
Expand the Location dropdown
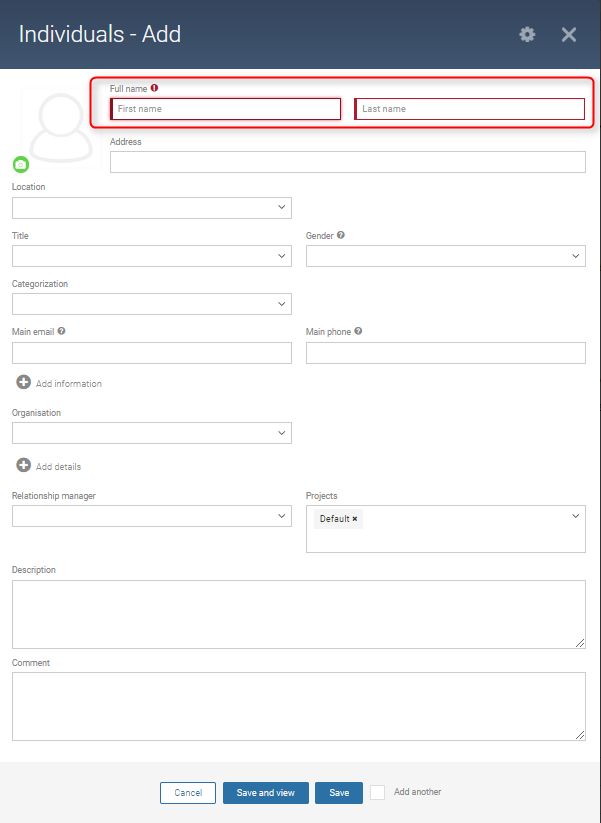point(152,208)
